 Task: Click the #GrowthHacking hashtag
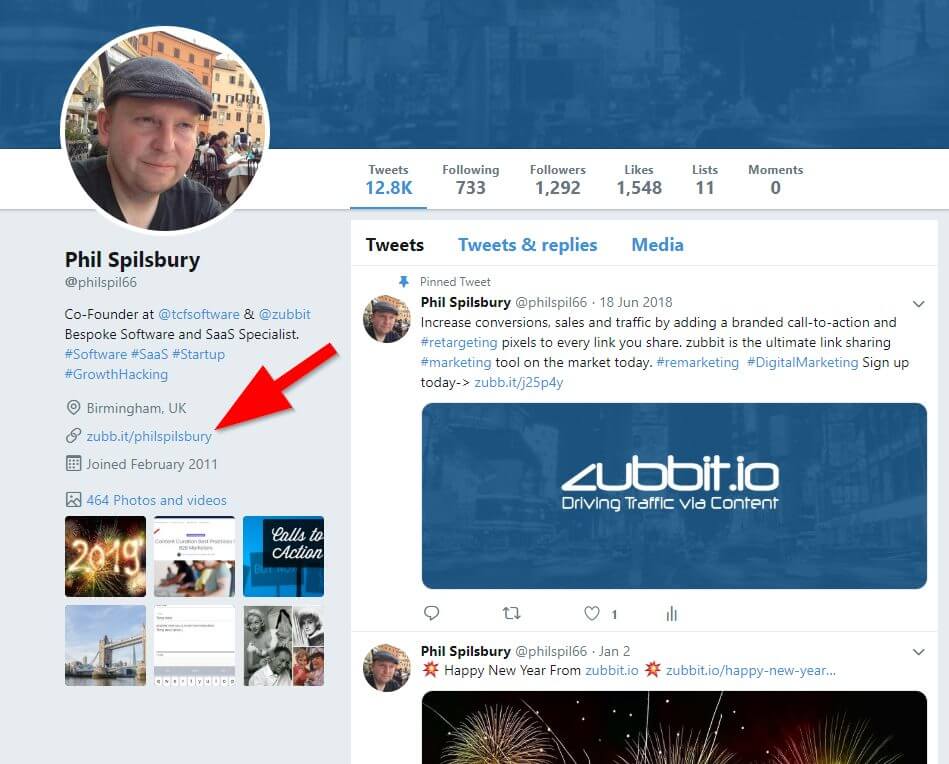tap(116, 374)
